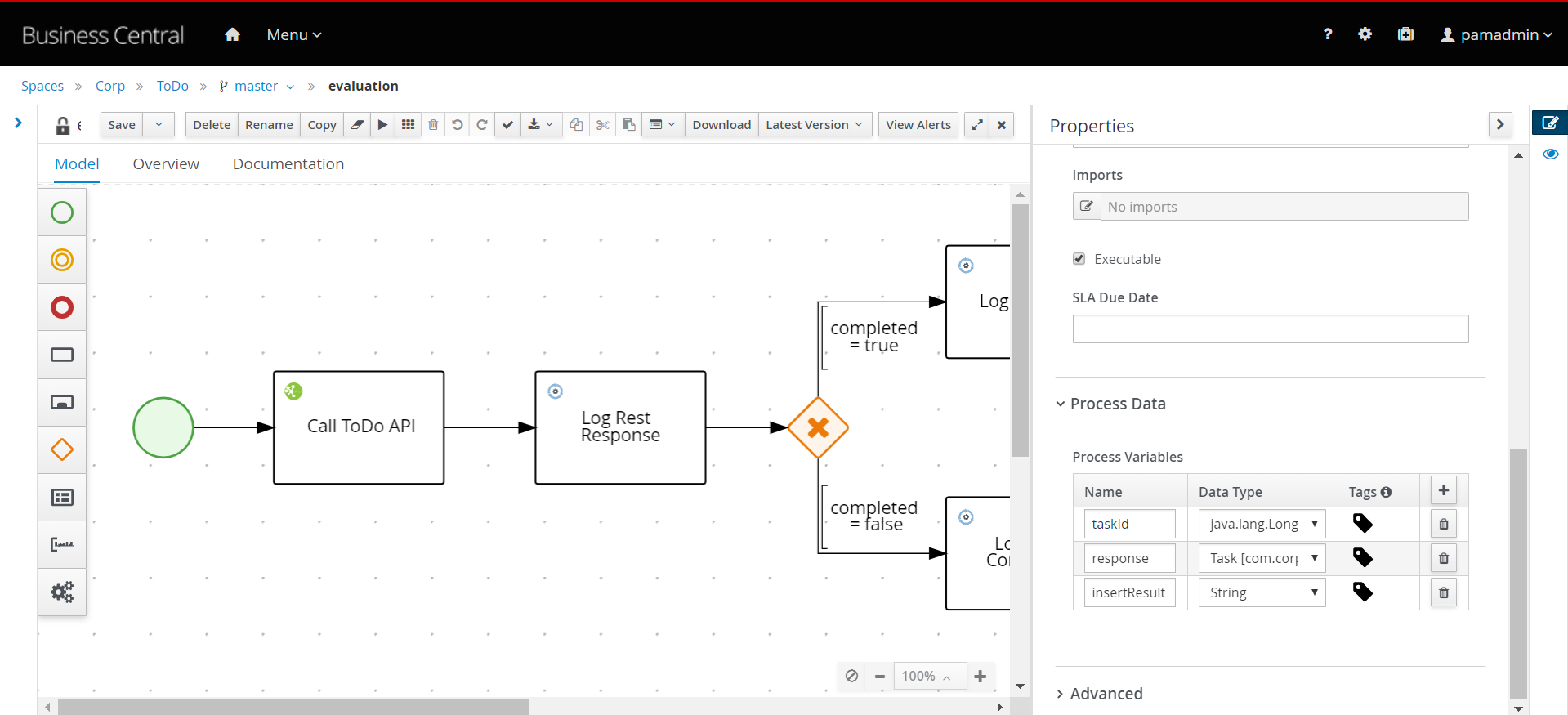
Task: Select the Artifacts annotation palette icon
Action: pos(62,544)
